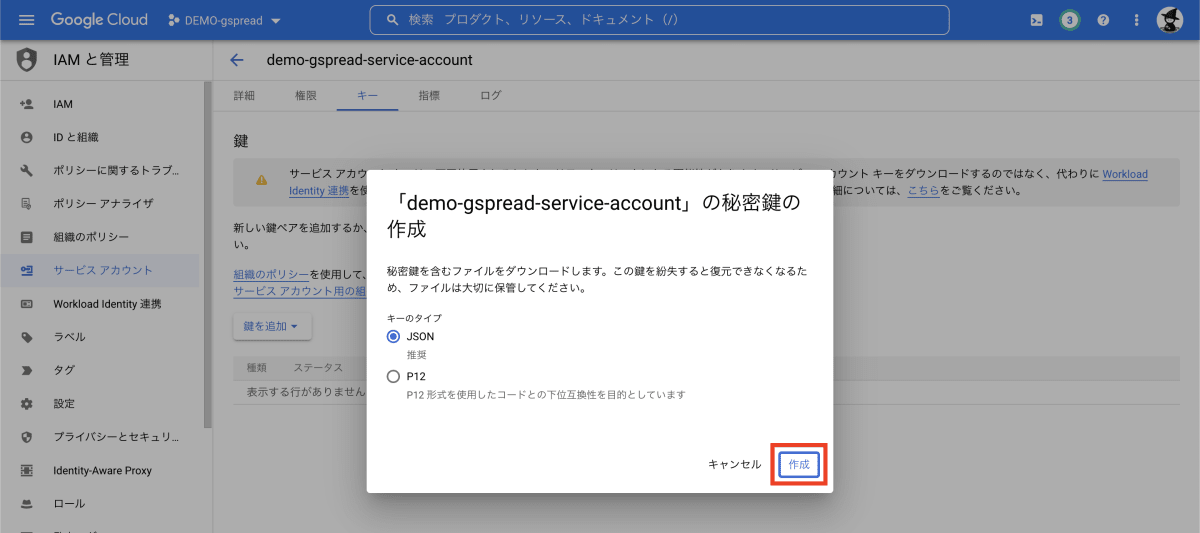Select the JSON key type radio button
1200x533 pixels.
(393, 337)
